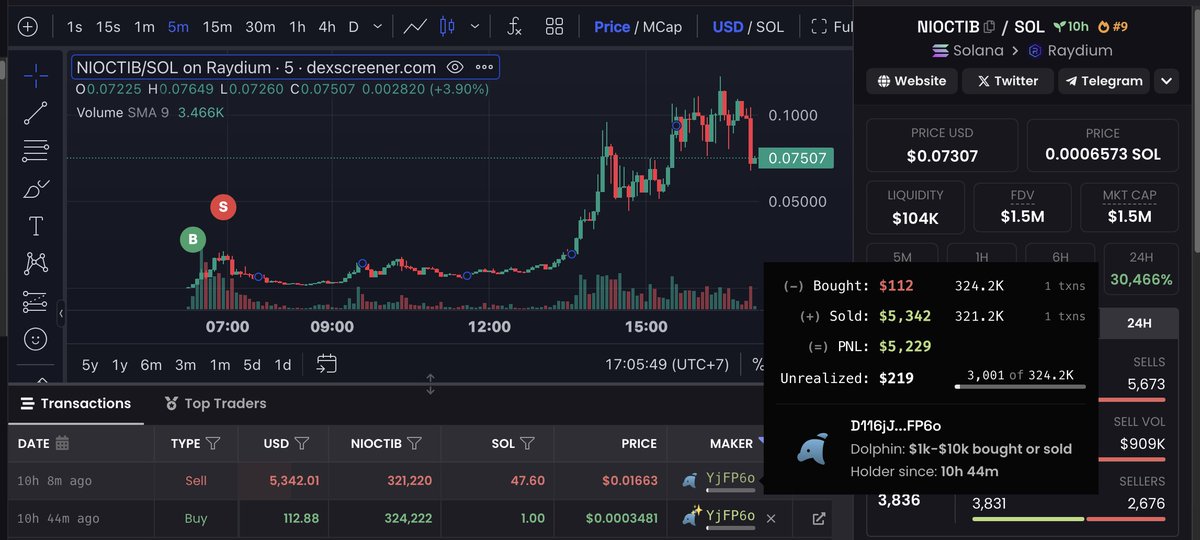Screen dimensions: 1200x540
Task: Add symbol with the plus circle icon
Action: pyautogui.click(x=28, y=27)
